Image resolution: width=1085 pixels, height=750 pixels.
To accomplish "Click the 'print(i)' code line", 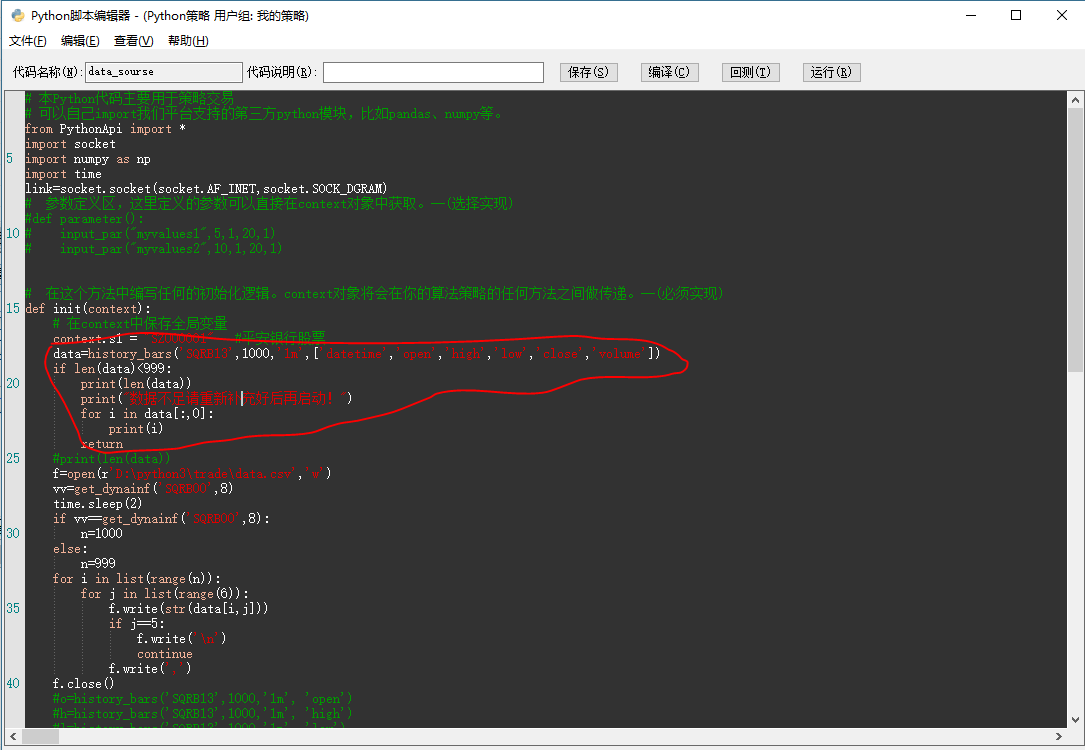I will pos(136,429).
